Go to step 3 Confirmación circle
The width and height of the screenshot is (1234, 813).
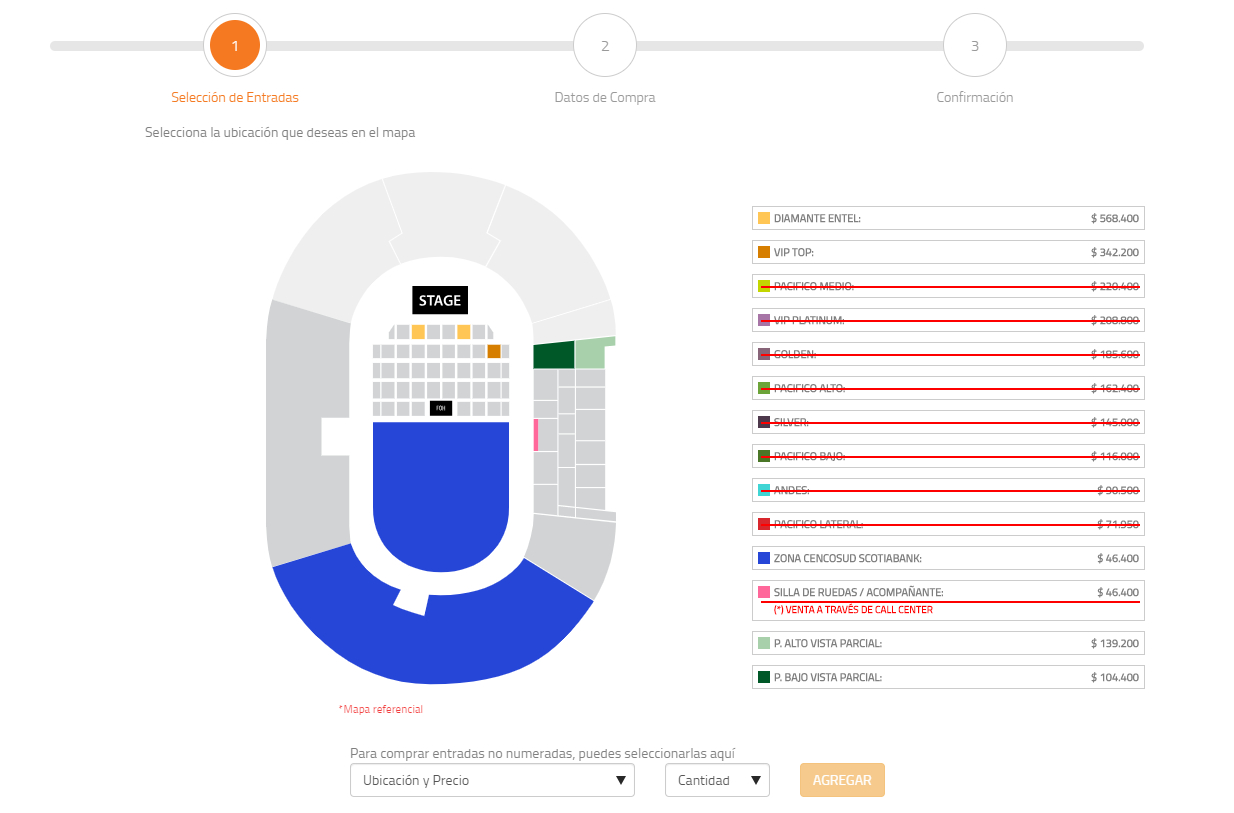(x=975, y=46)
